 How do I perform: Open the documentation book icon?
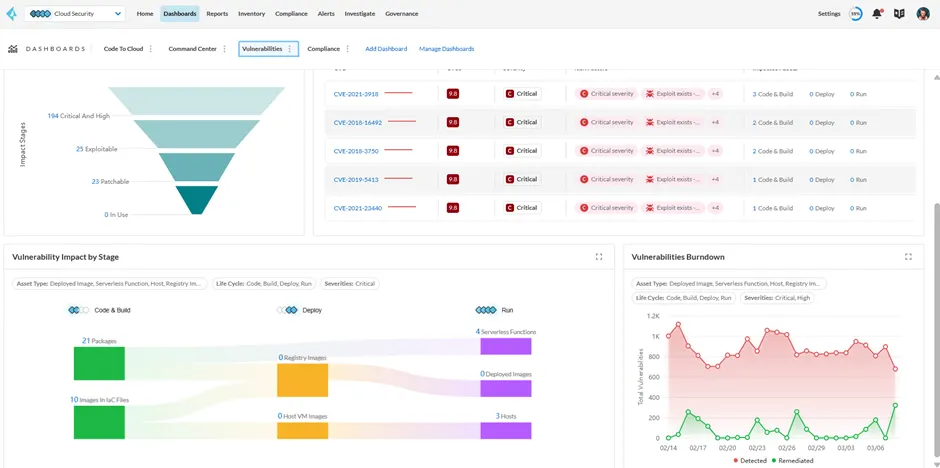coord(899,13)
